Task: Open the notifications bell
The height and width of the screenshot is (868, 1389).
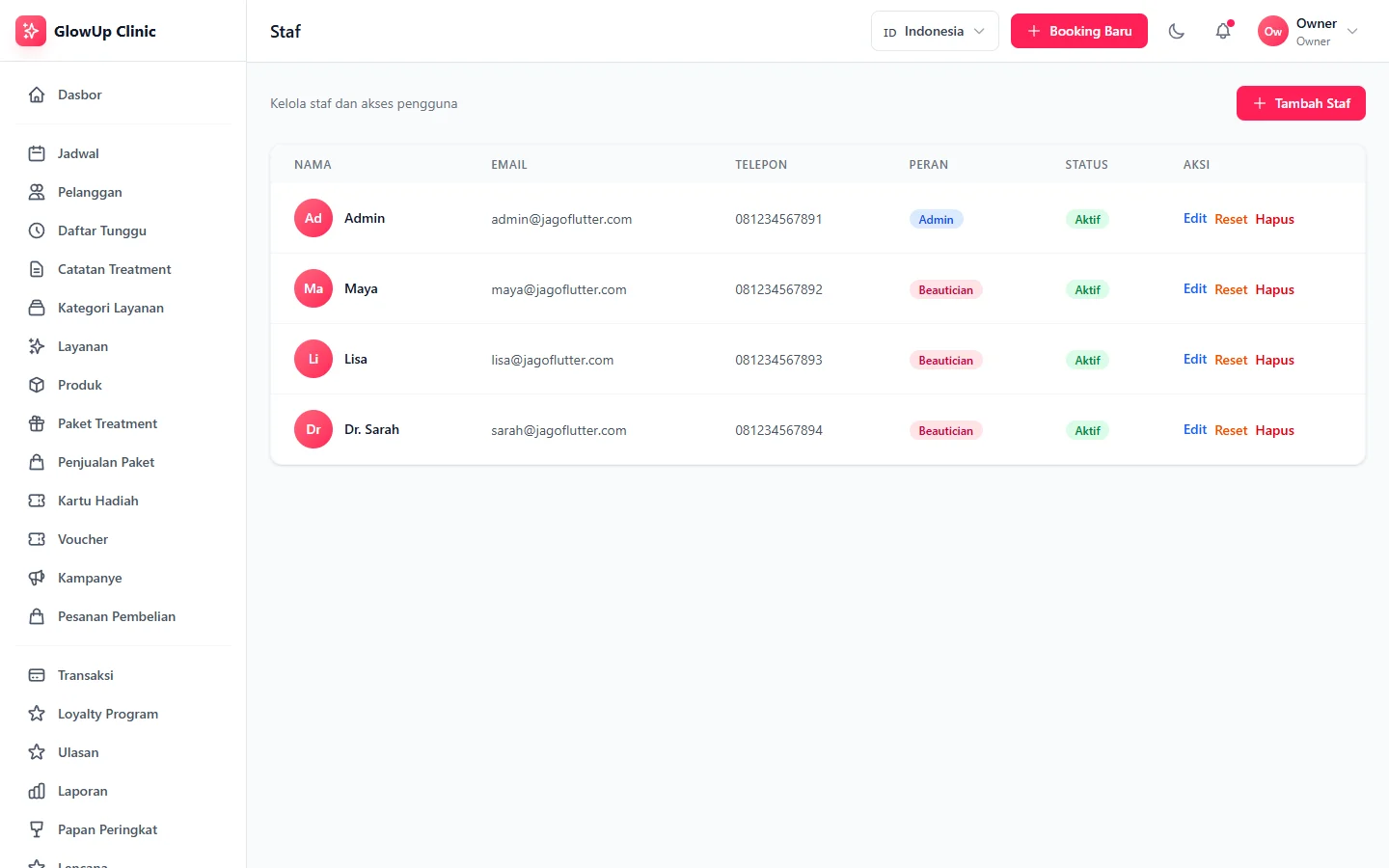Action: pyautogui.click(x=1223, y=31)
